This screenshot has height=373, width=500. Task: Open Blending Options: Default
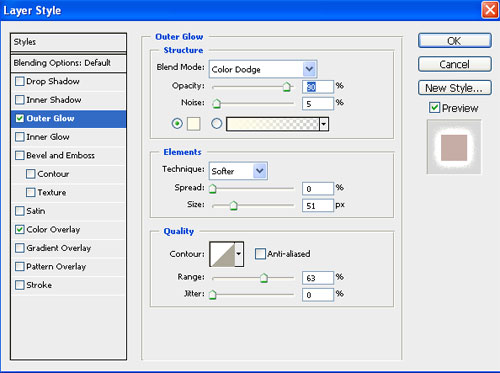68,63
